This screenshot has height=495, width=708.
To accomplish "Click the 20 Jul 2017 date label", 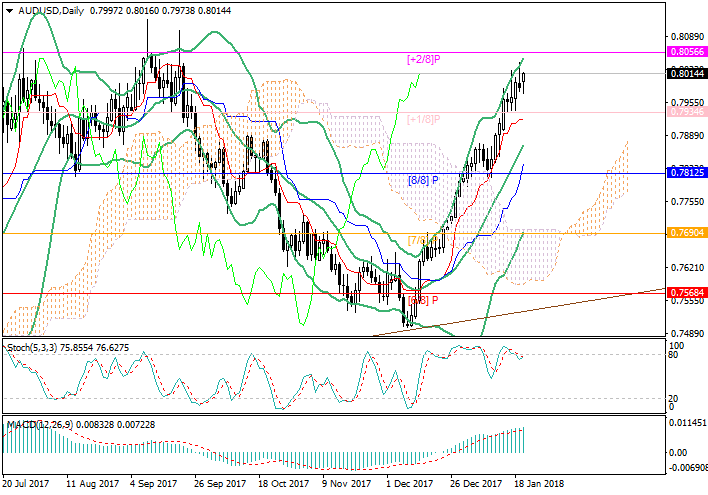I will [26, 484].
